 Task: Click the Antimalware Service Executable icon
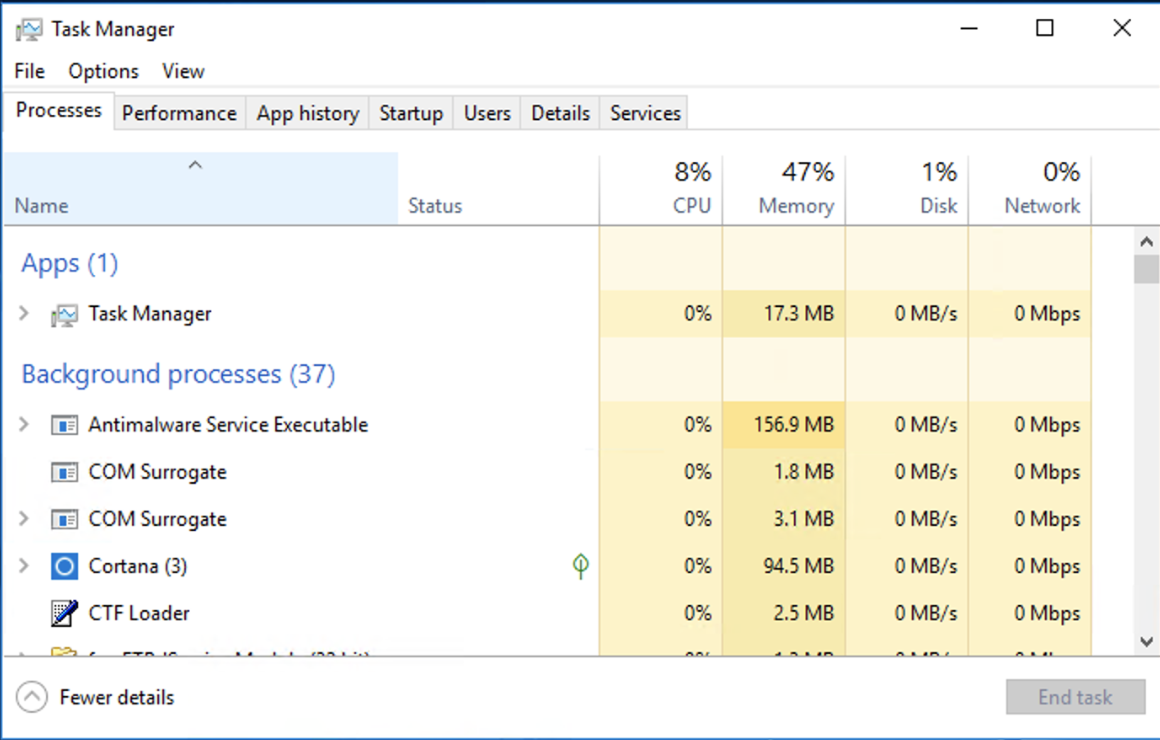65,424
